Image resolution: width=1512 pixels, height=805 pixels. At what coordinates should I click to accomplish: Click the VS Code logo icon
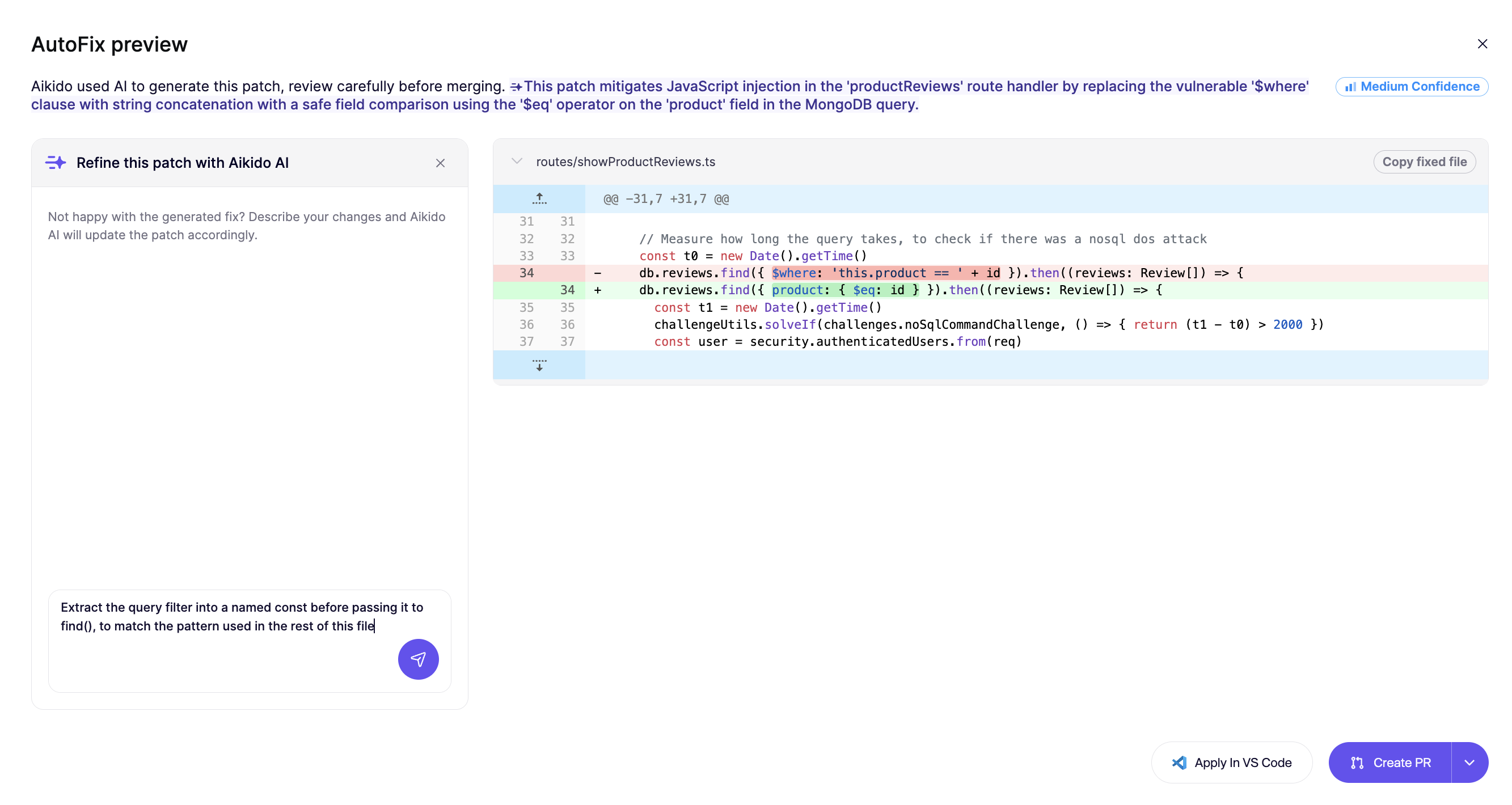tap(1179, 762)
